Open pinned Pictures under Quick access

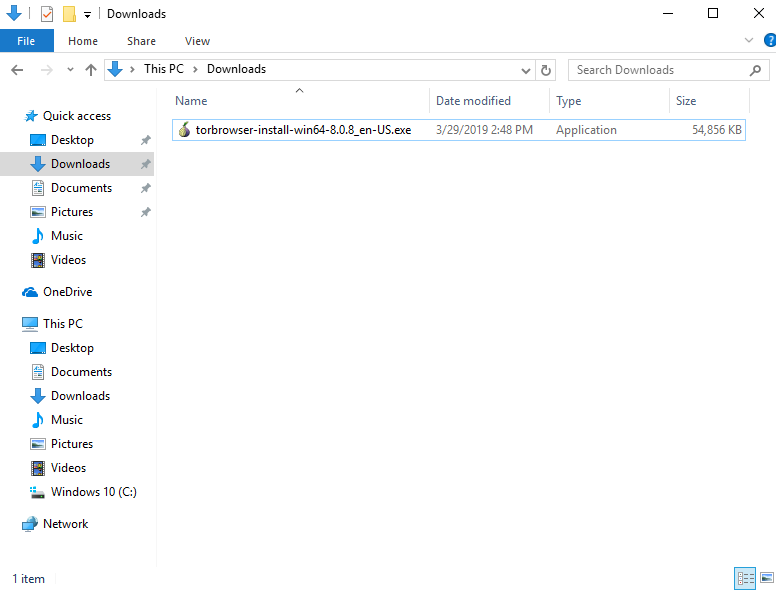(72, 212)
